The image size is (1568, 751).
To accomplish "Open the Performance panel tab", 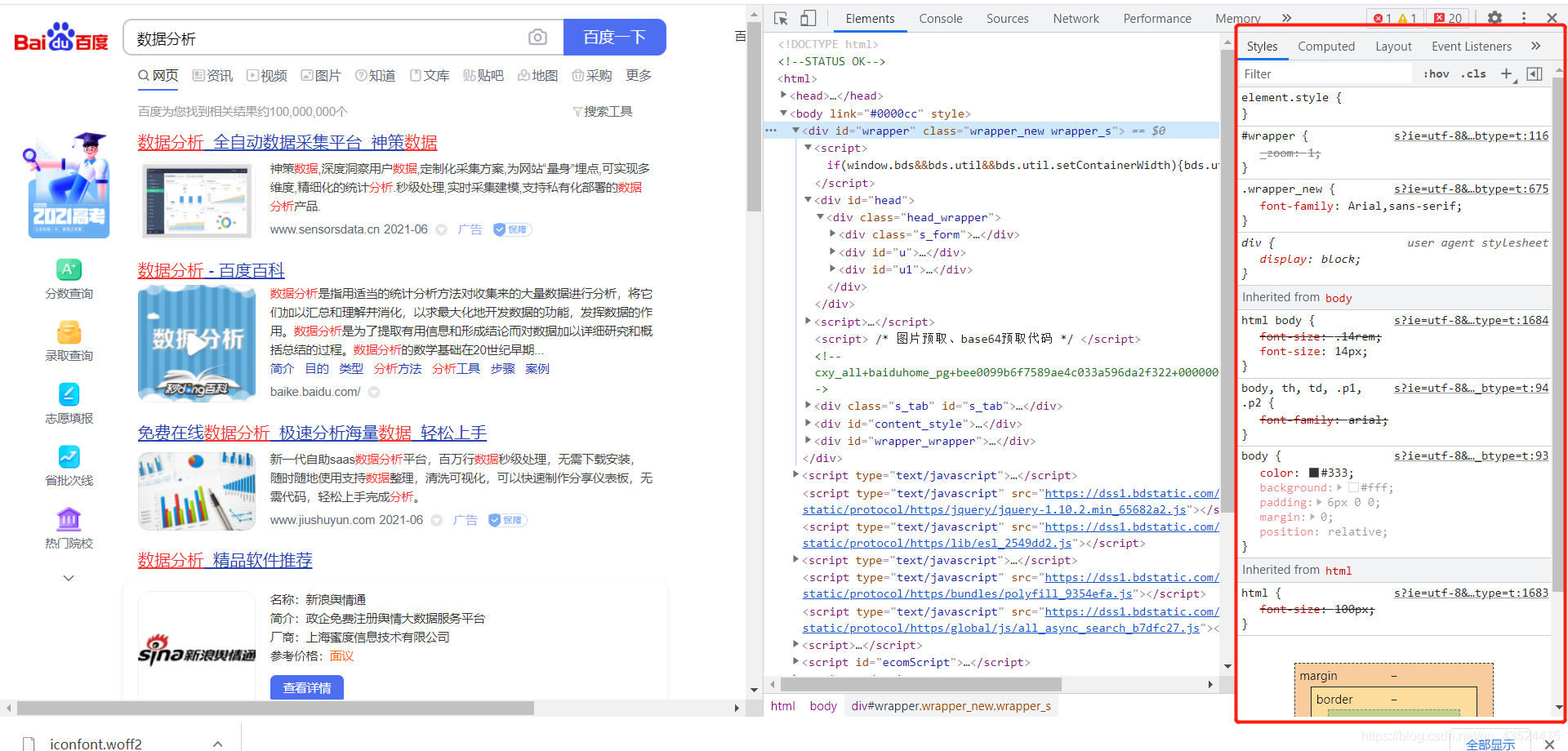I will (x=1157, y=18).
